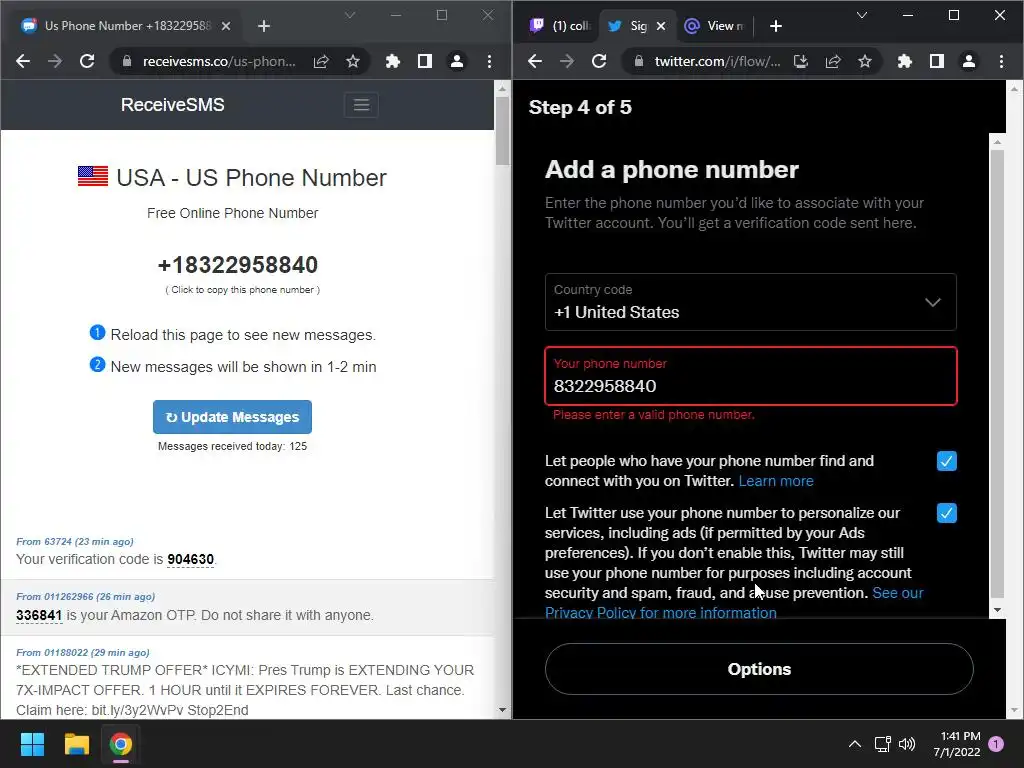Click install app icon in Twitter address bar

click(801, 61)
